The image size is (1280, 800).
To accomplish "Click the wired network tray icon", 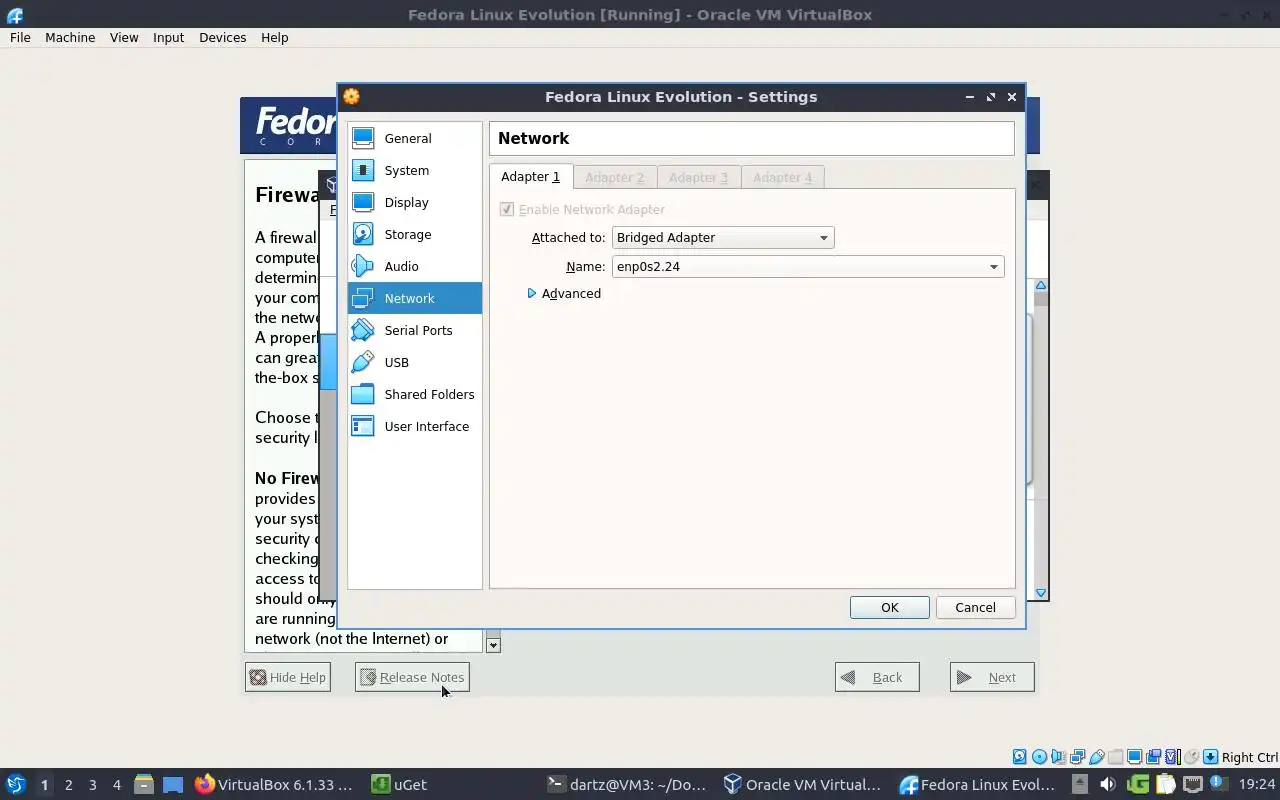I will pyautogui.click(x=1193, y=784).
